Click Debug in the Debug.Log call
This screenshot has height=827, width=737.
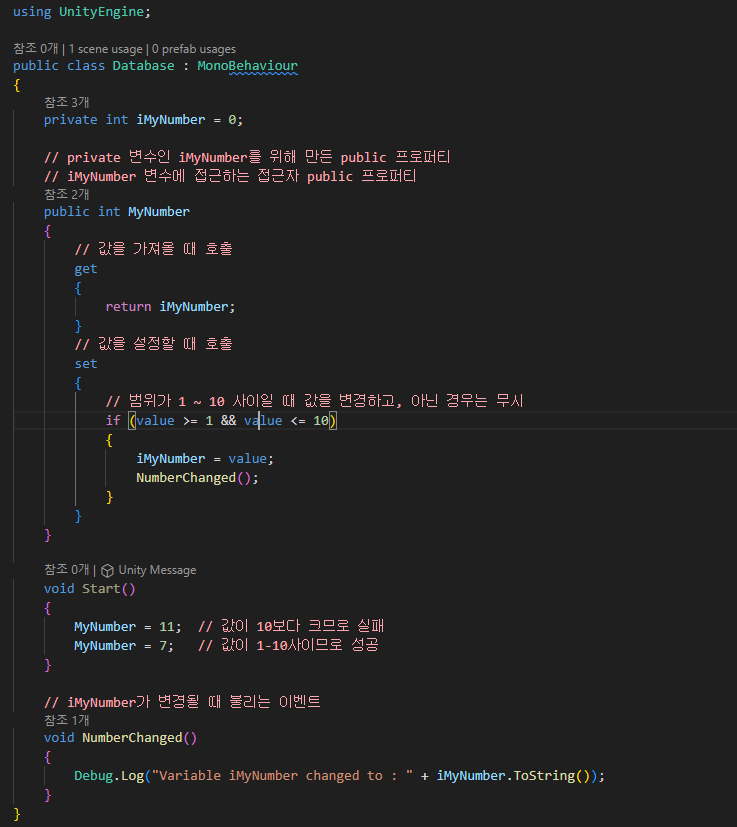(94, 776)
